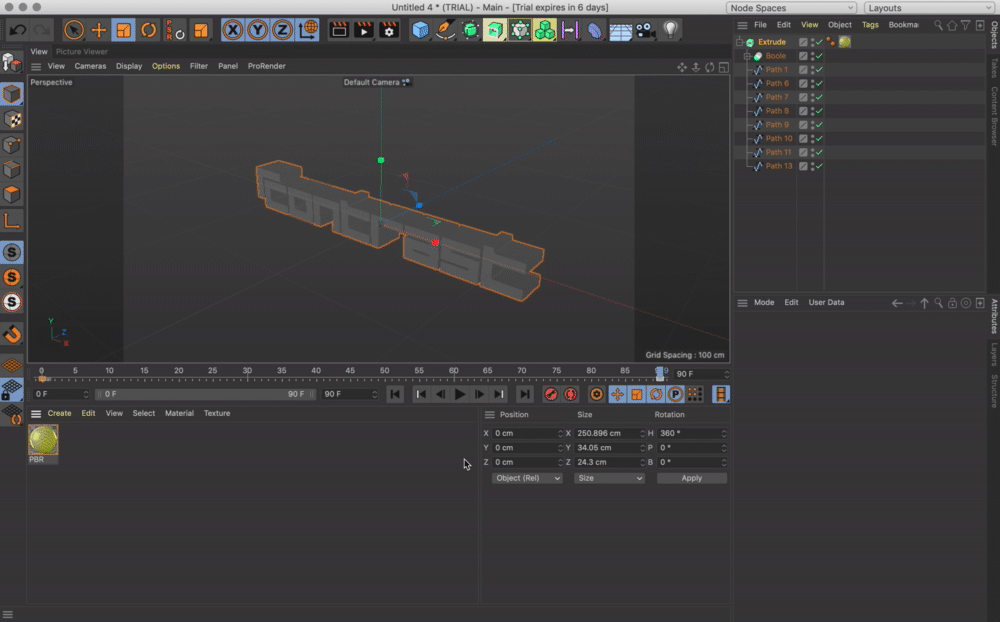Toggle the X-axis lock

pyautogui.click(x=233, y=30)
